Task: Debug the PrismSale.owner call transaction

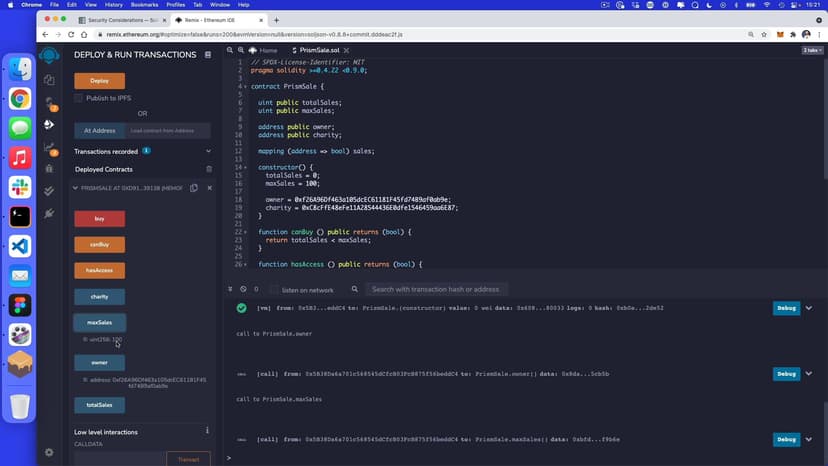Action: pyautogui.click(x=786, y=373)
